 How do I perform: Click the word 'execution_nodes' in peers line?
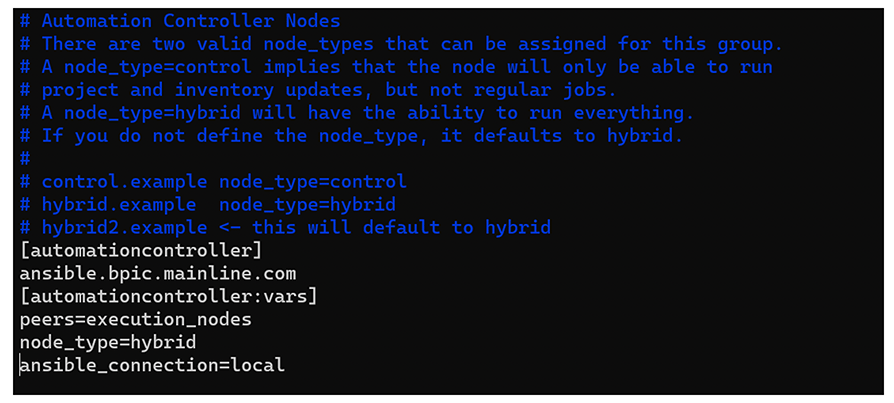click(x=169, y=319)
